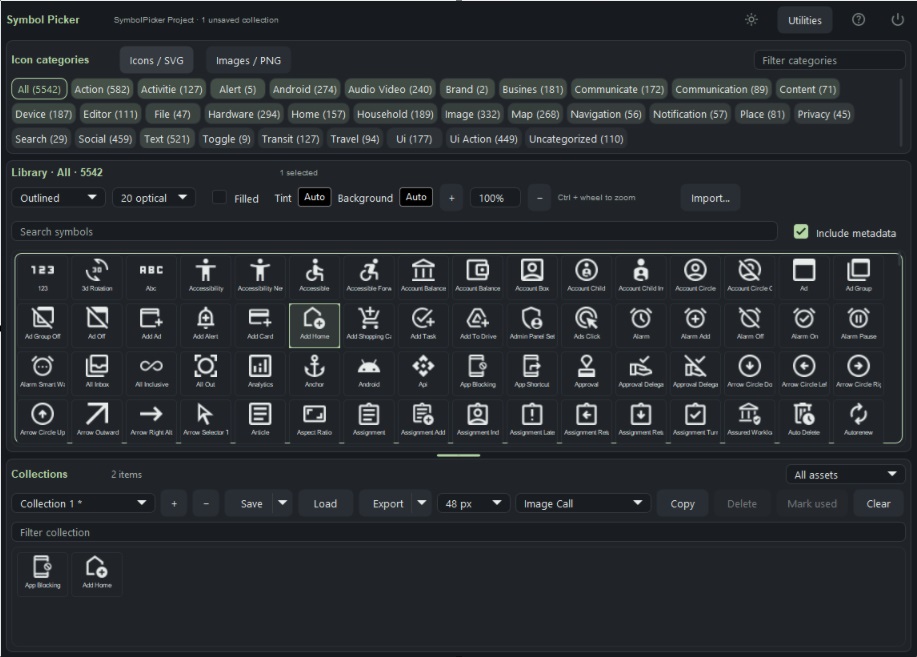
Task: Click the Import... button
Action: 710,198
